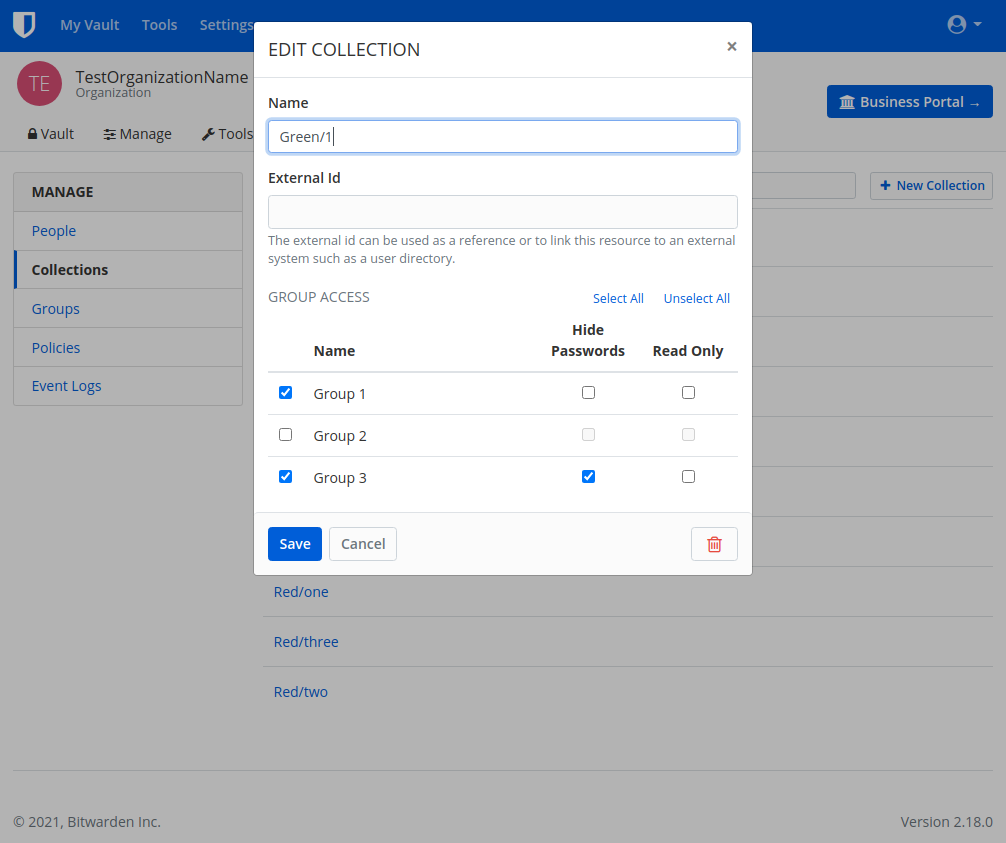
Task: Click Unselect All group access
Action: 696,298
